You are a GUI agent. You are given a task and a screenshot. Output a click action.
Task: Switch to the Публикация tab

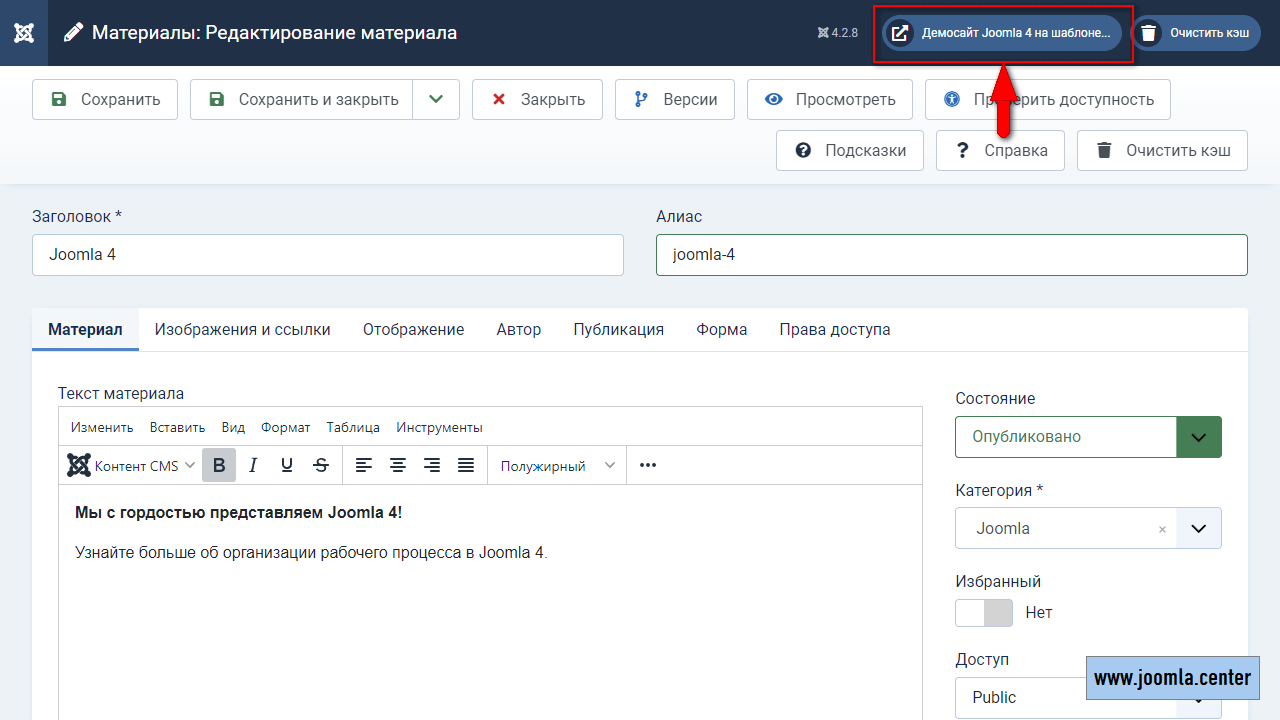(x=619, y=329)
